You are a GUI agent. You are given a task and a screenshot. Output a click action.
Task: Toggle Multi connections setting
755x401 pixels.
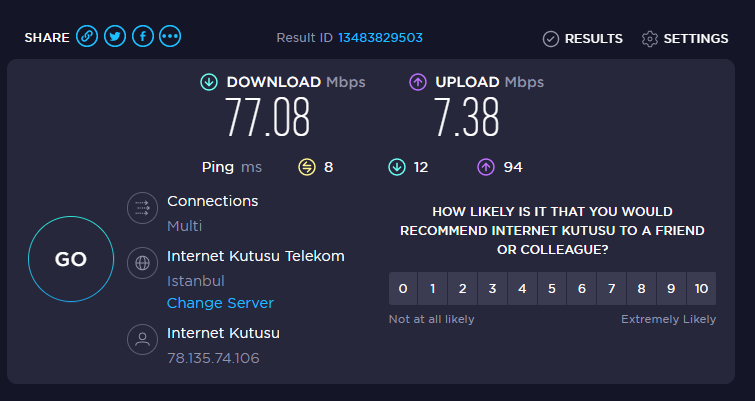184,226
